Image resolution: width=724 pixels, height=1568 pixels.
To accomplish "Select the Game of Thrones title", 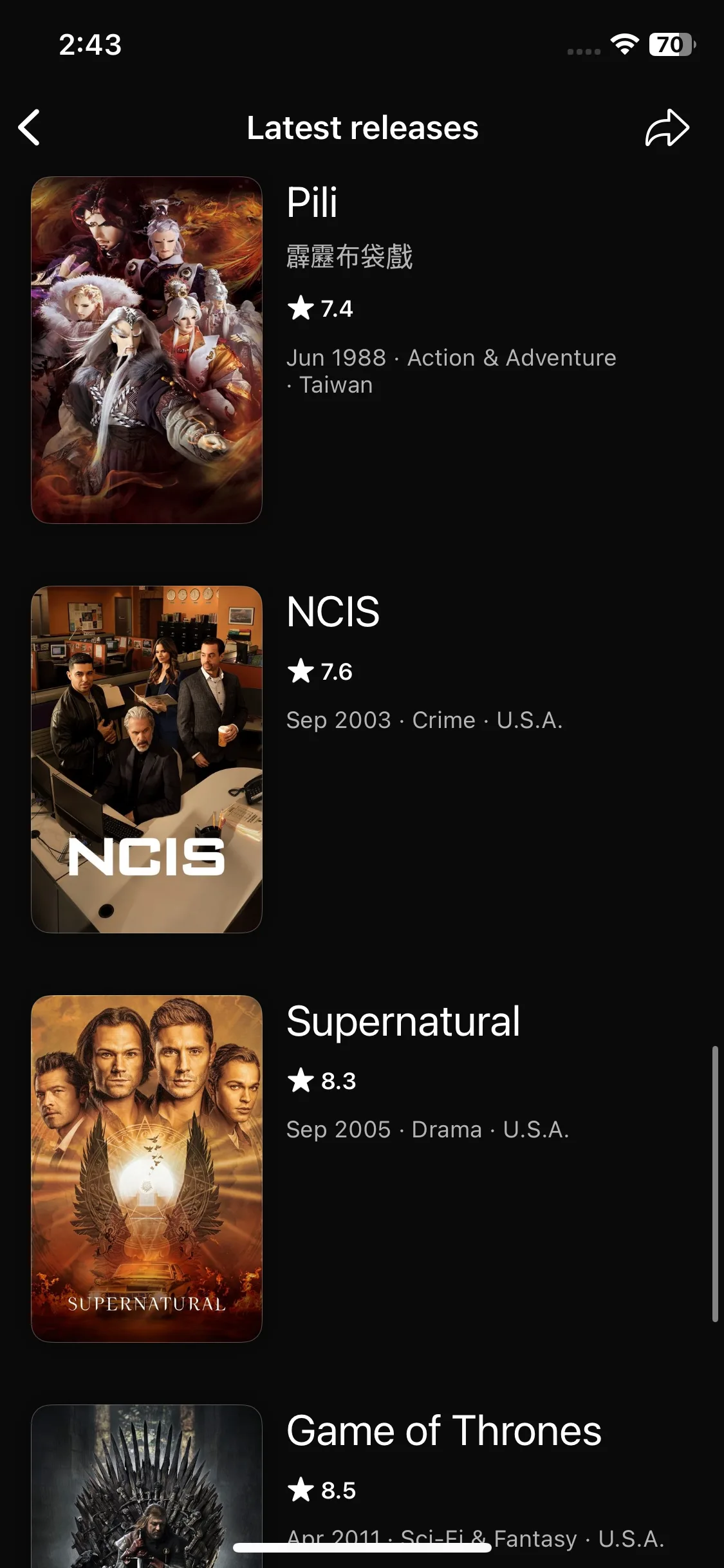I will pos(444,1431).
